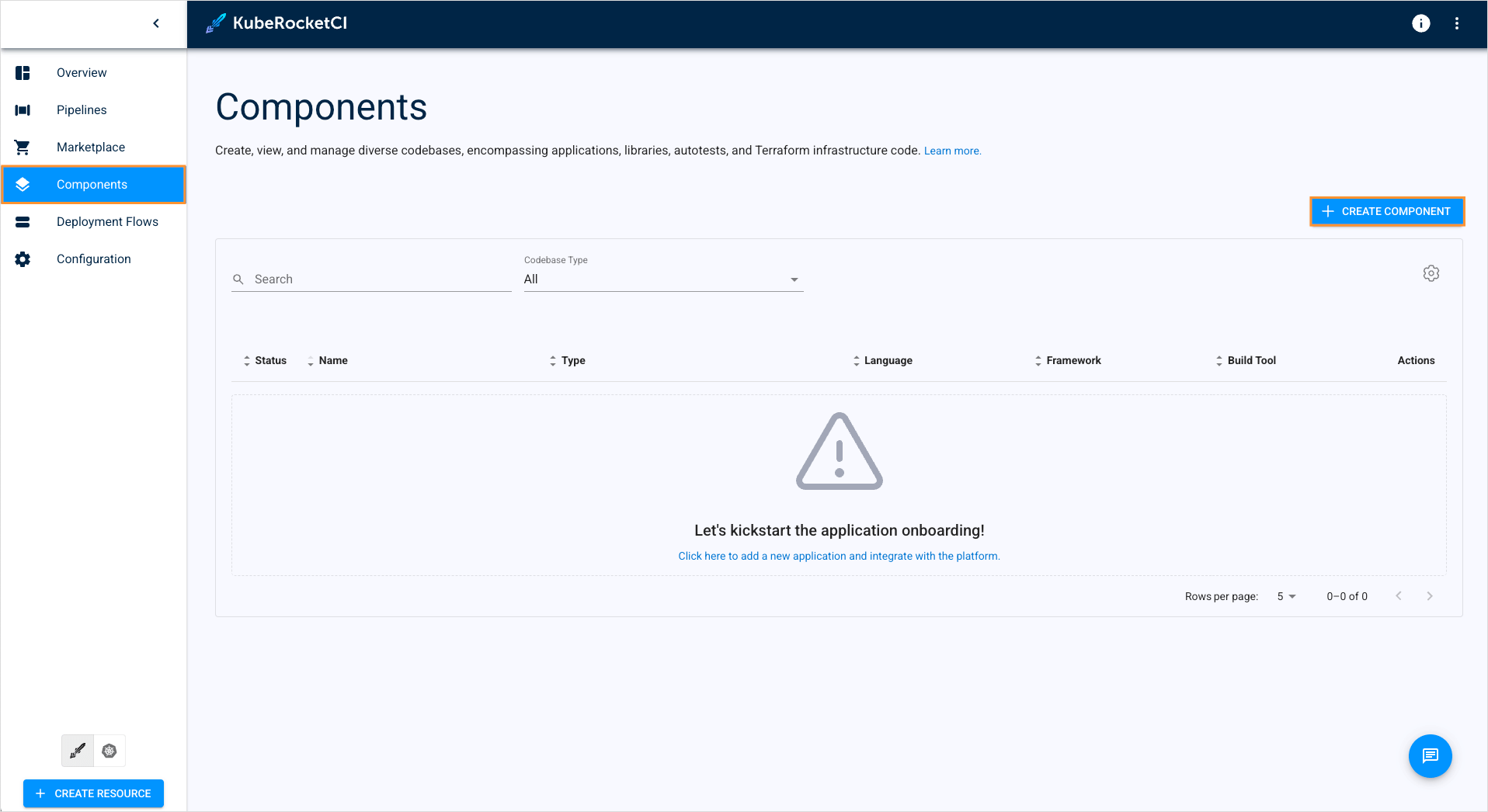The image size is (1488, 812).
Task: Open Configuration using the gear icon
Action: (23, 259)
